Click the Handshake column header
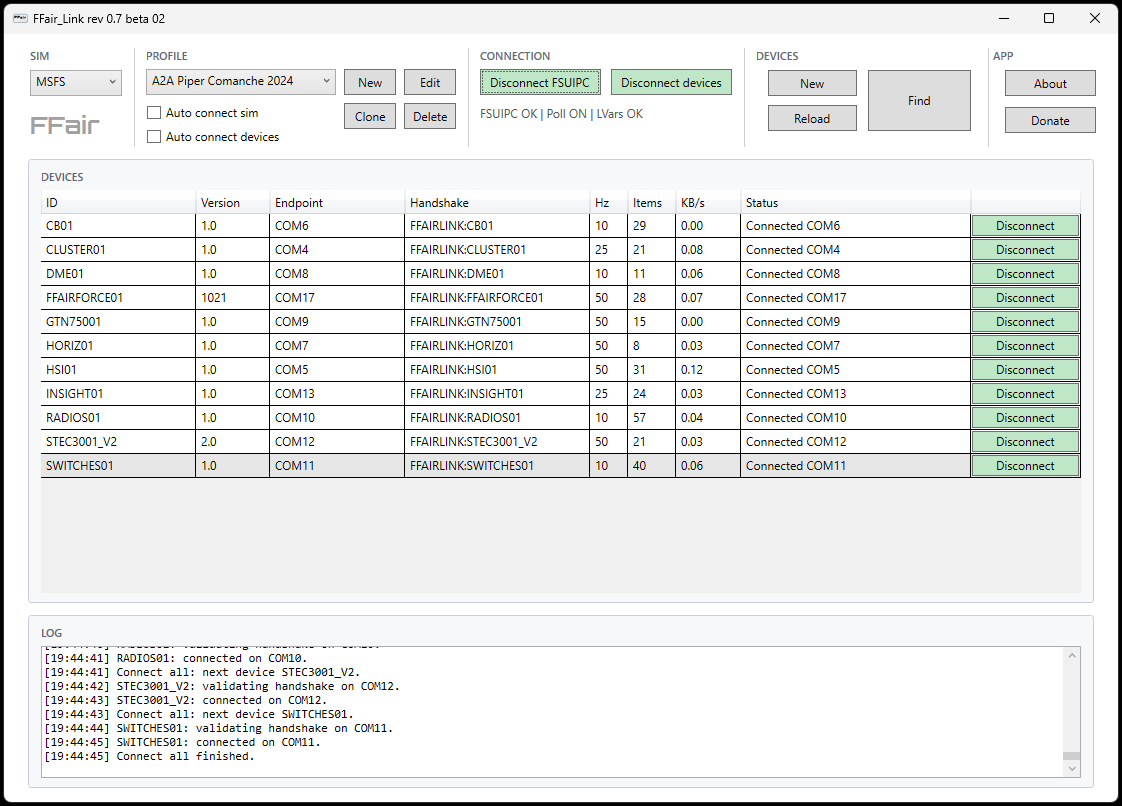The width and height of the screenshot is (1122, 806). point(497,203)
